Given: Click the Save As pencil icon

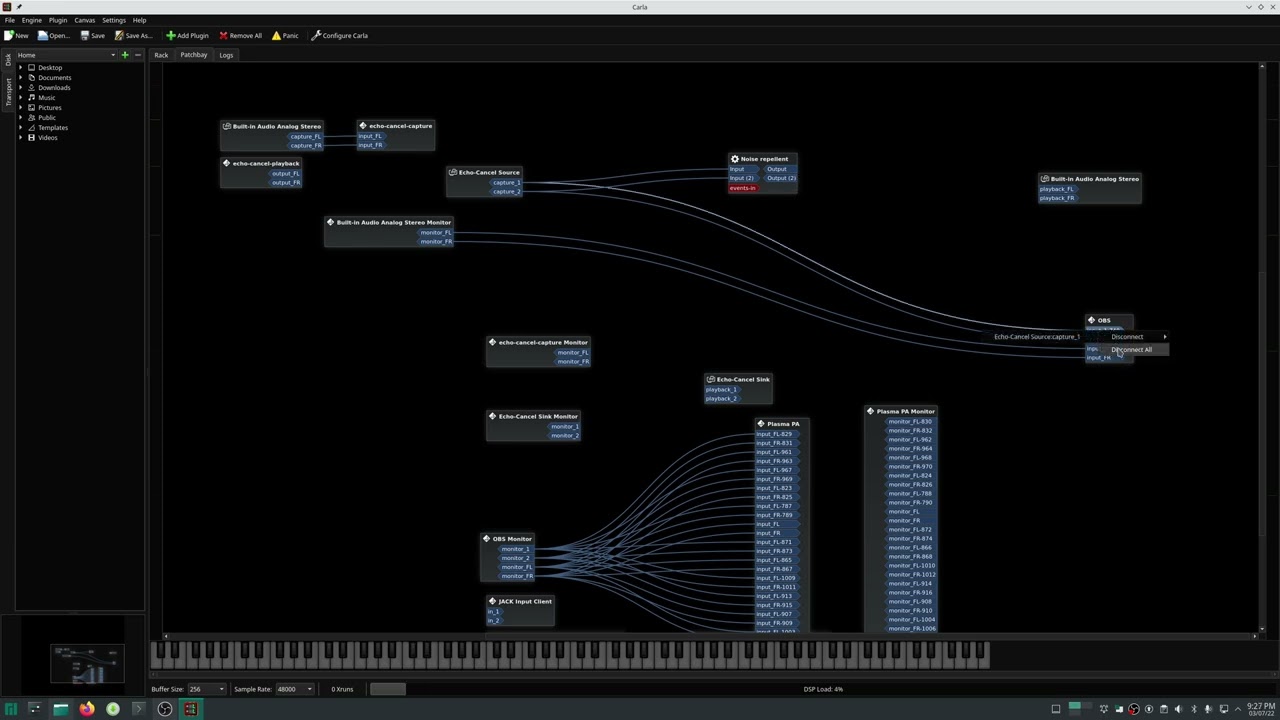Looking at the screenshot, I should point(119,35).
